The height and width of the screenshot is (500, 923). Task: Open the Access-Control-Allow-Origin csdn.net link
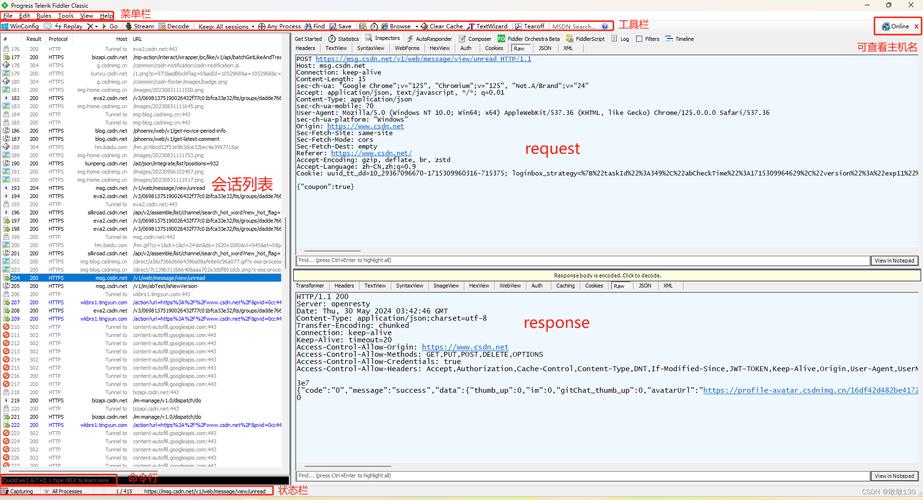465,347
